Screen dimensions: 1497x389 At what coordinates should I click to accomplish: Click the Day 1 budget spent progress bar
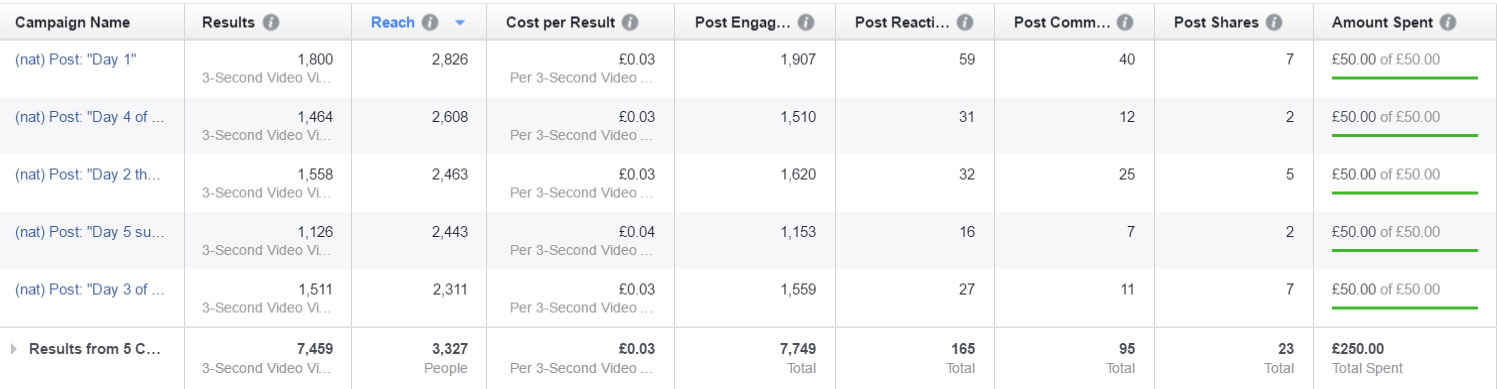coord(1404,77)
